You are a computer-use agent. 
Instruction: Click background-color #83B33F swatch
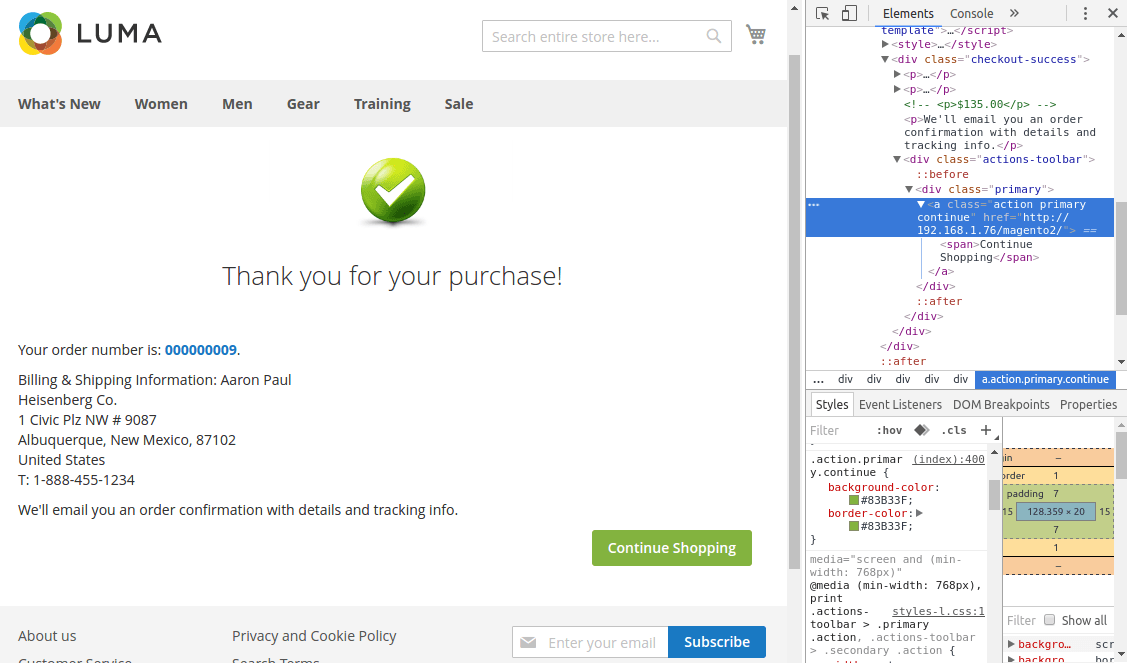pyautogui.click(x=854, y=500)
